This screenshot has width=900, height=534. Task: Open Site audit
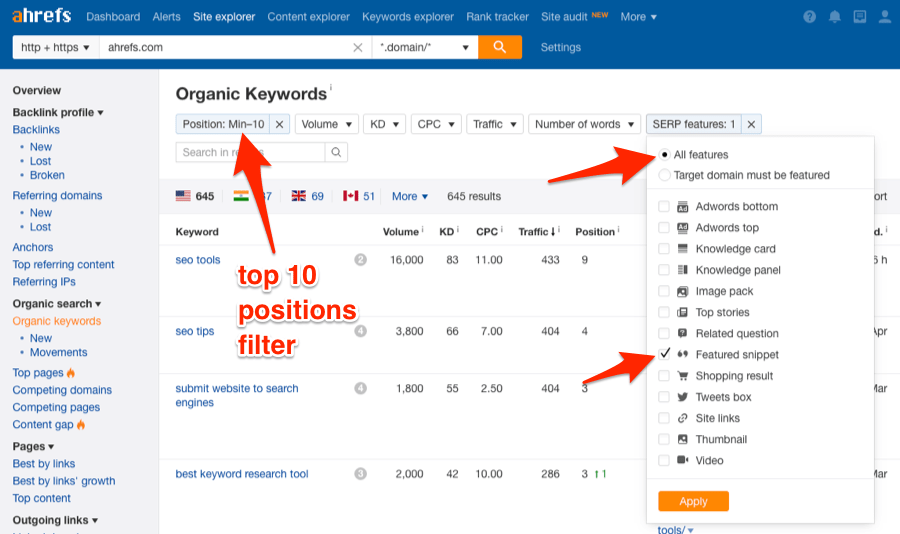click(x=564, y=17)
